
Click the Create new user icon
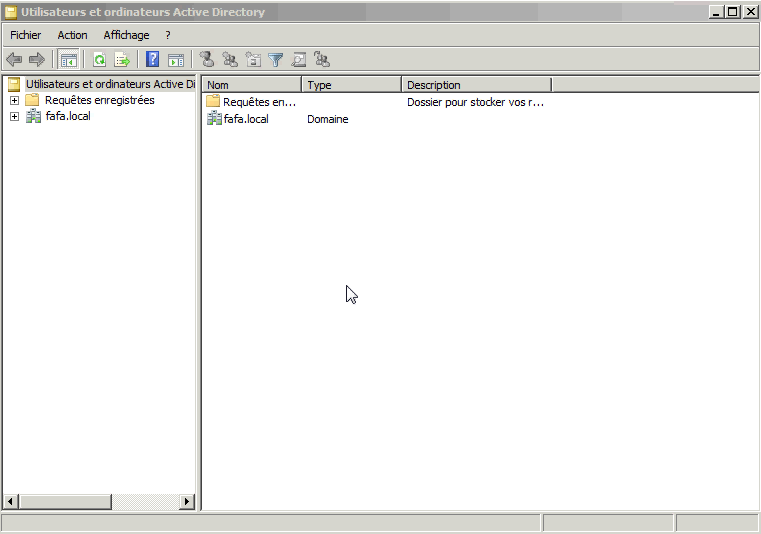click(207, 59)
